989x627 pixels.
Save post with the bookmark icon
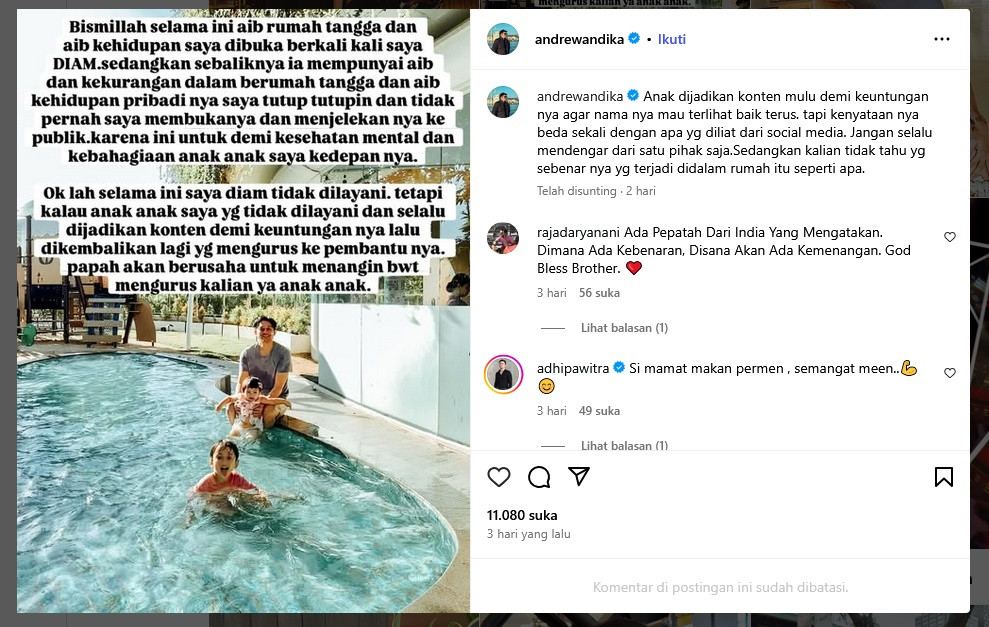[x=944, y=477]
